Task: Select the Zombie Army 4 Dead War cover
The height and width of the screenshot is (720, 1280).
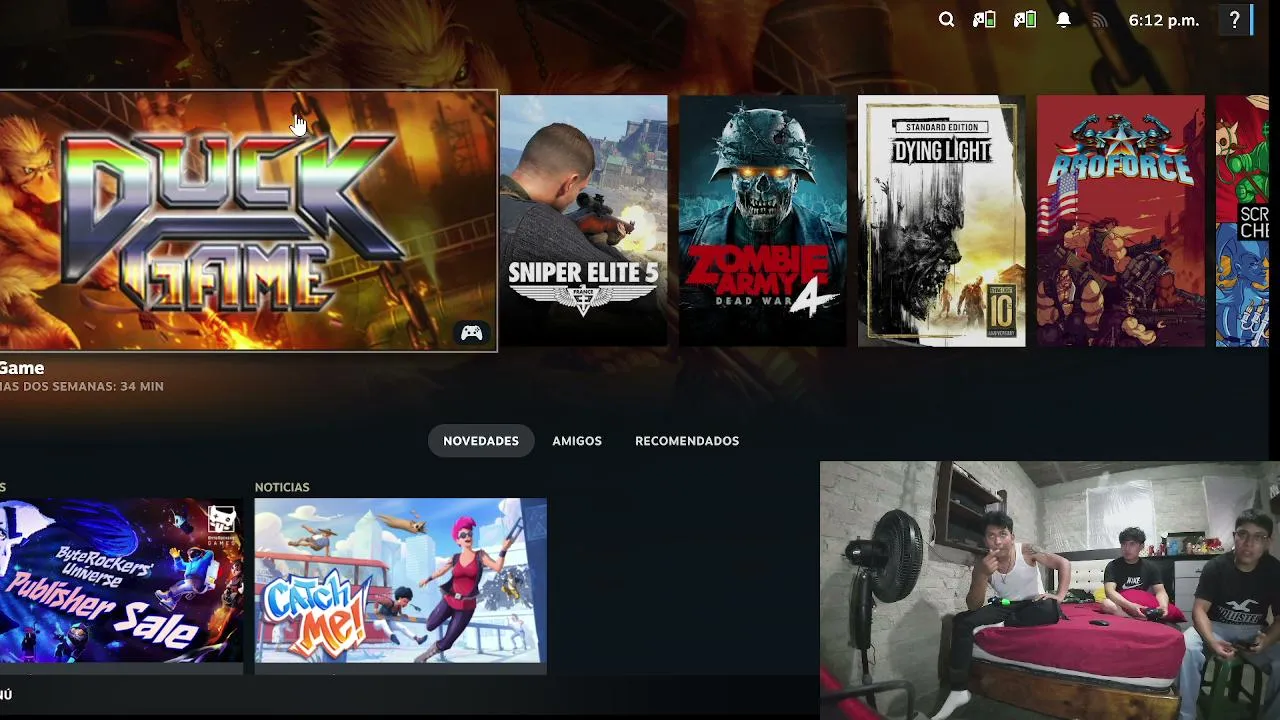Action: click(763, 221)
